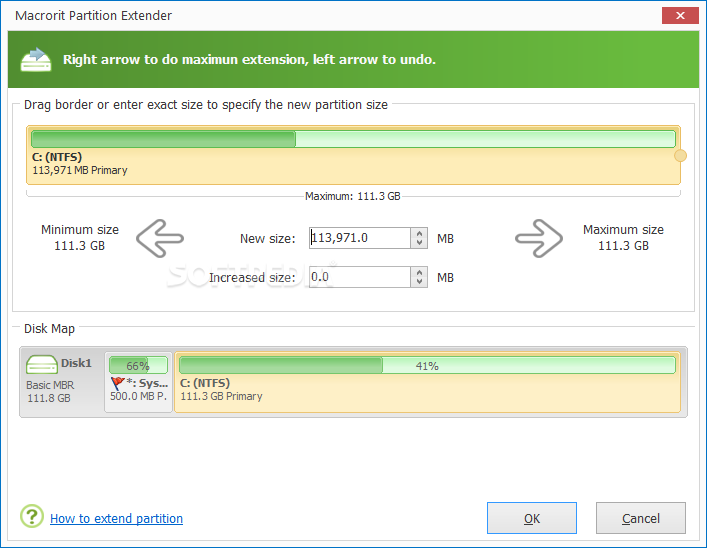The width and height of the screenshot is (707, 548).
Task: Click the drive icon in green banner
Action: click(36, 60)
